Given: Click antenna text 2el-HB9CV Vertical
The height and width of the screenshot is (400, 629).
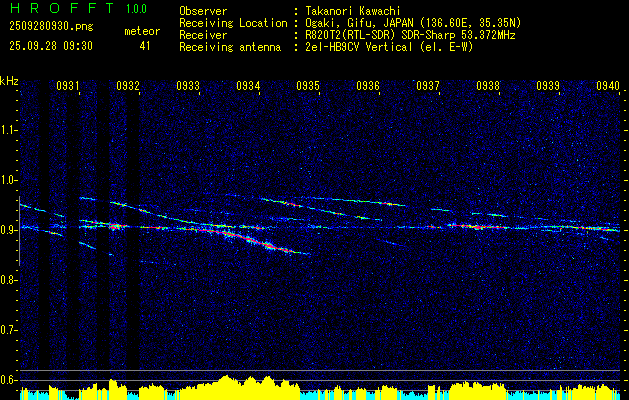Looking at the screenshot, I should click(359, 47).
